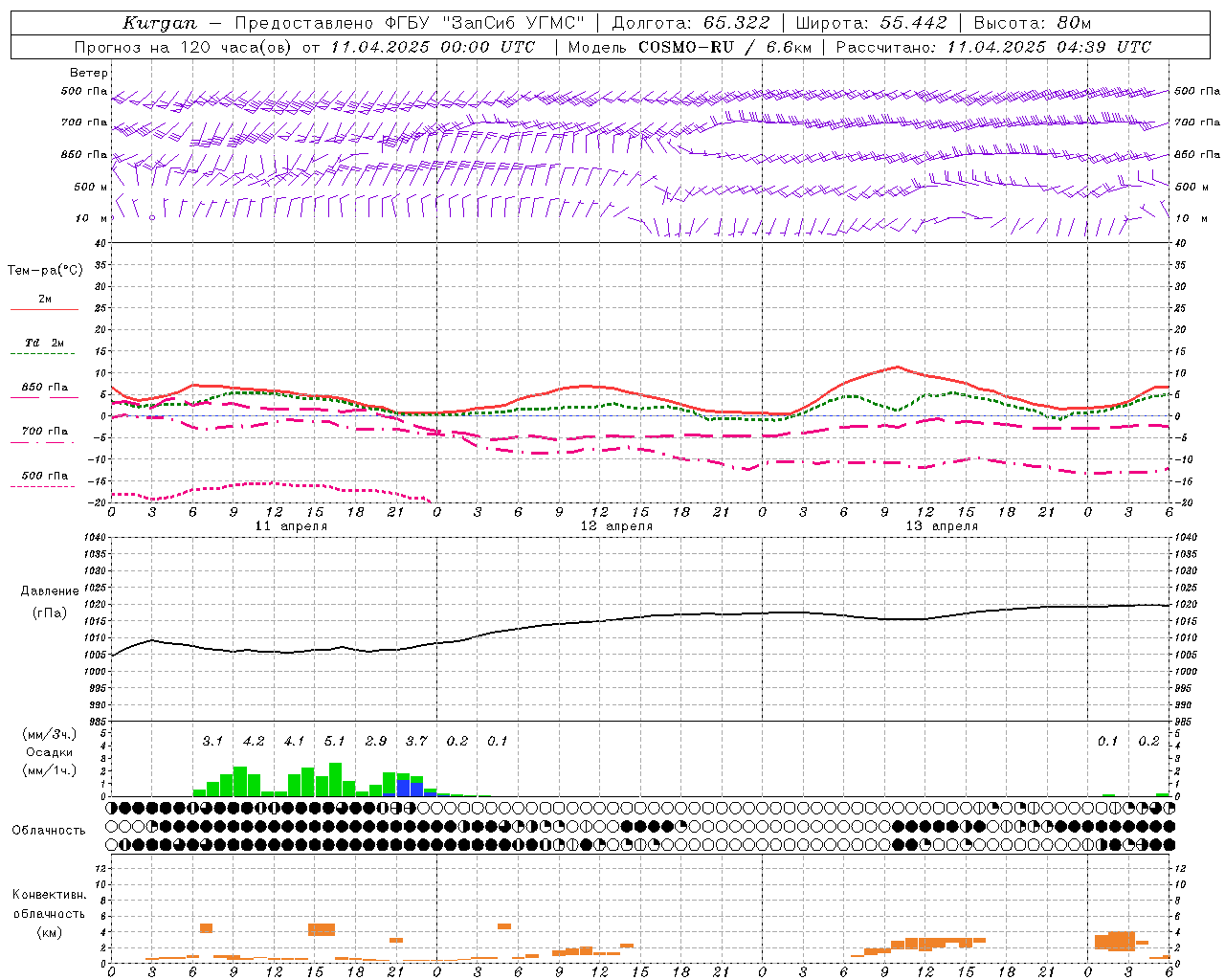Click the "Тем-ра(°C)" temperature panel label
This screenshot has height=980, width=1225.
pos(45,271)
